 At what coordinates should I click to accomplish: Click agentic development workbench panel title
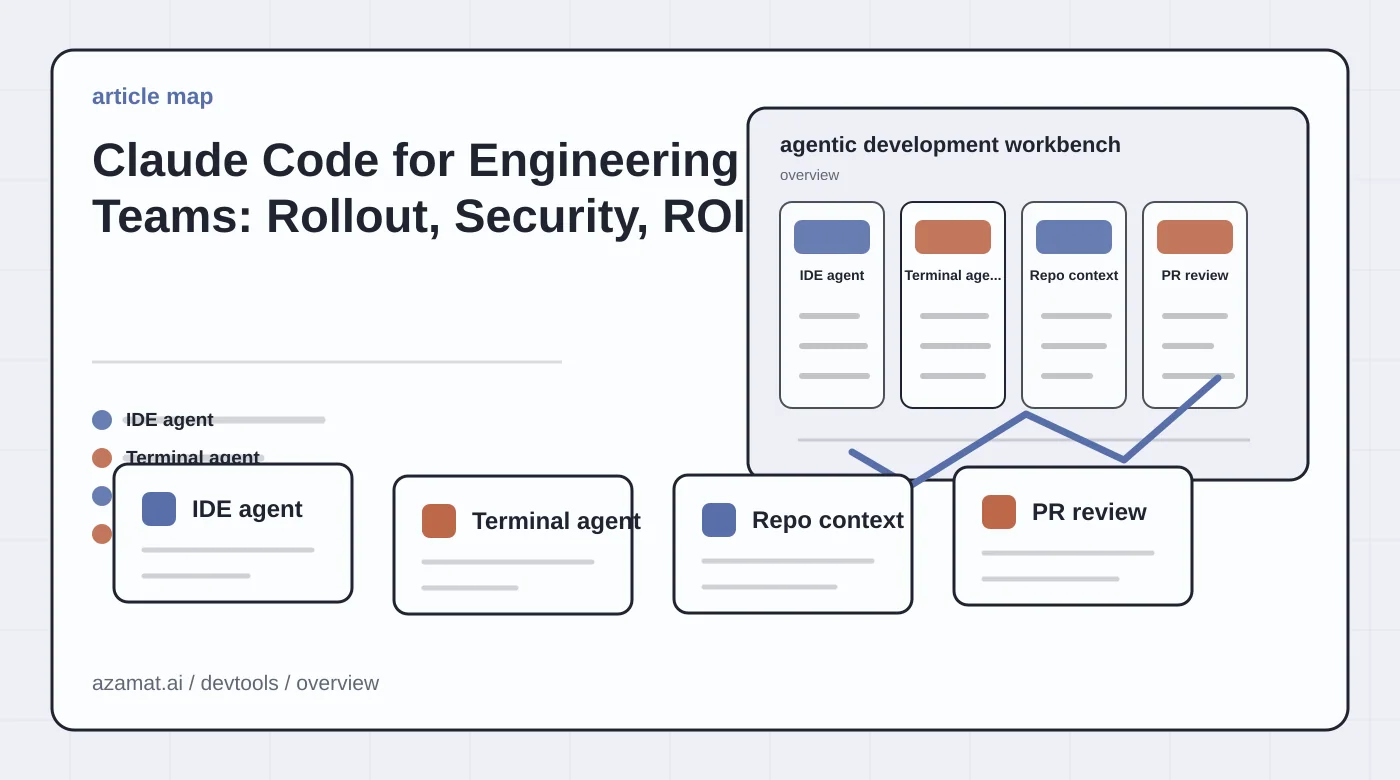[950, 145]
